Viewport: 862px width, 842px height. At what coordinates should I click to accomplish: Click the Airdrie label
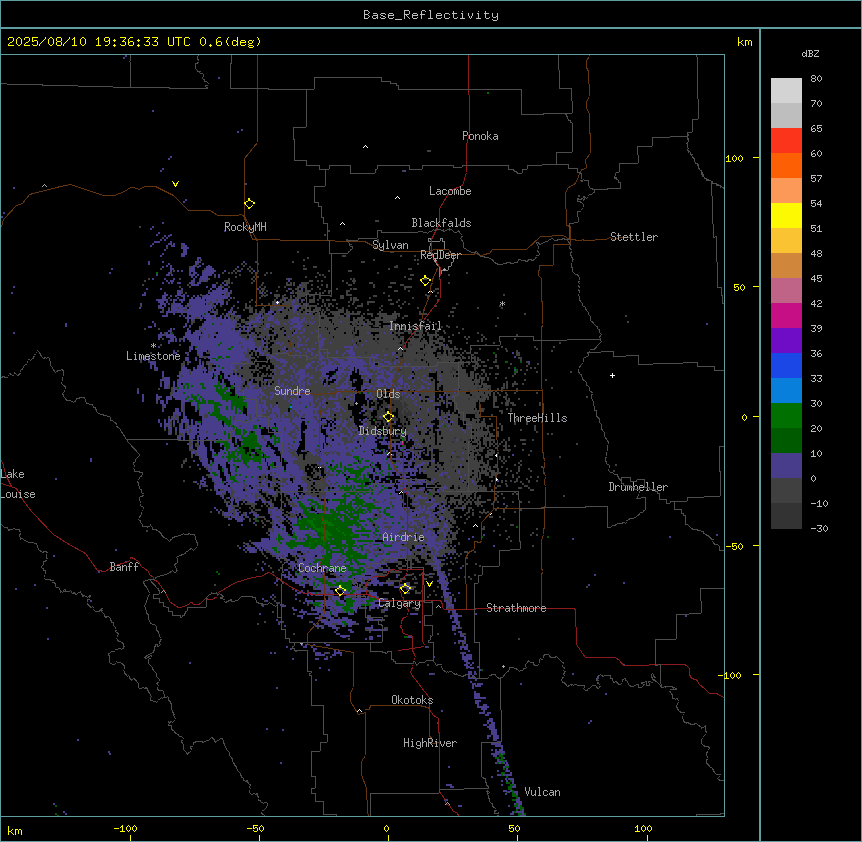[403, 537]
